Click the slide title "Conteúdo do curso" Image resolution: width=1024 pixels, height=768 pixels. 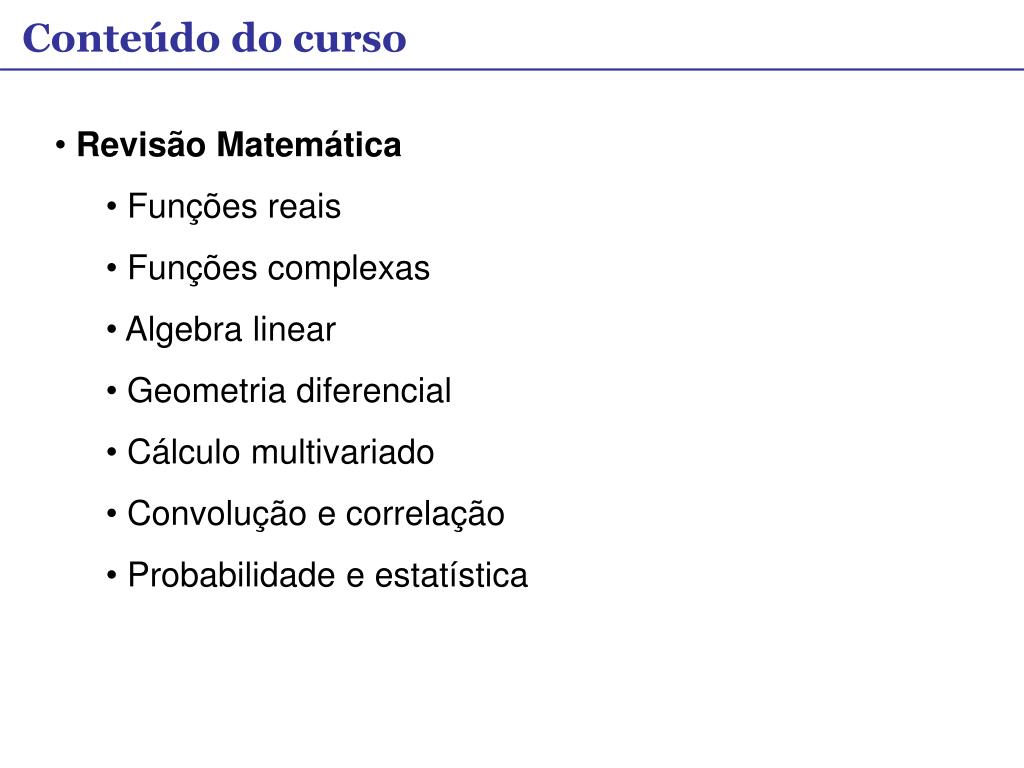coord(214,38)
